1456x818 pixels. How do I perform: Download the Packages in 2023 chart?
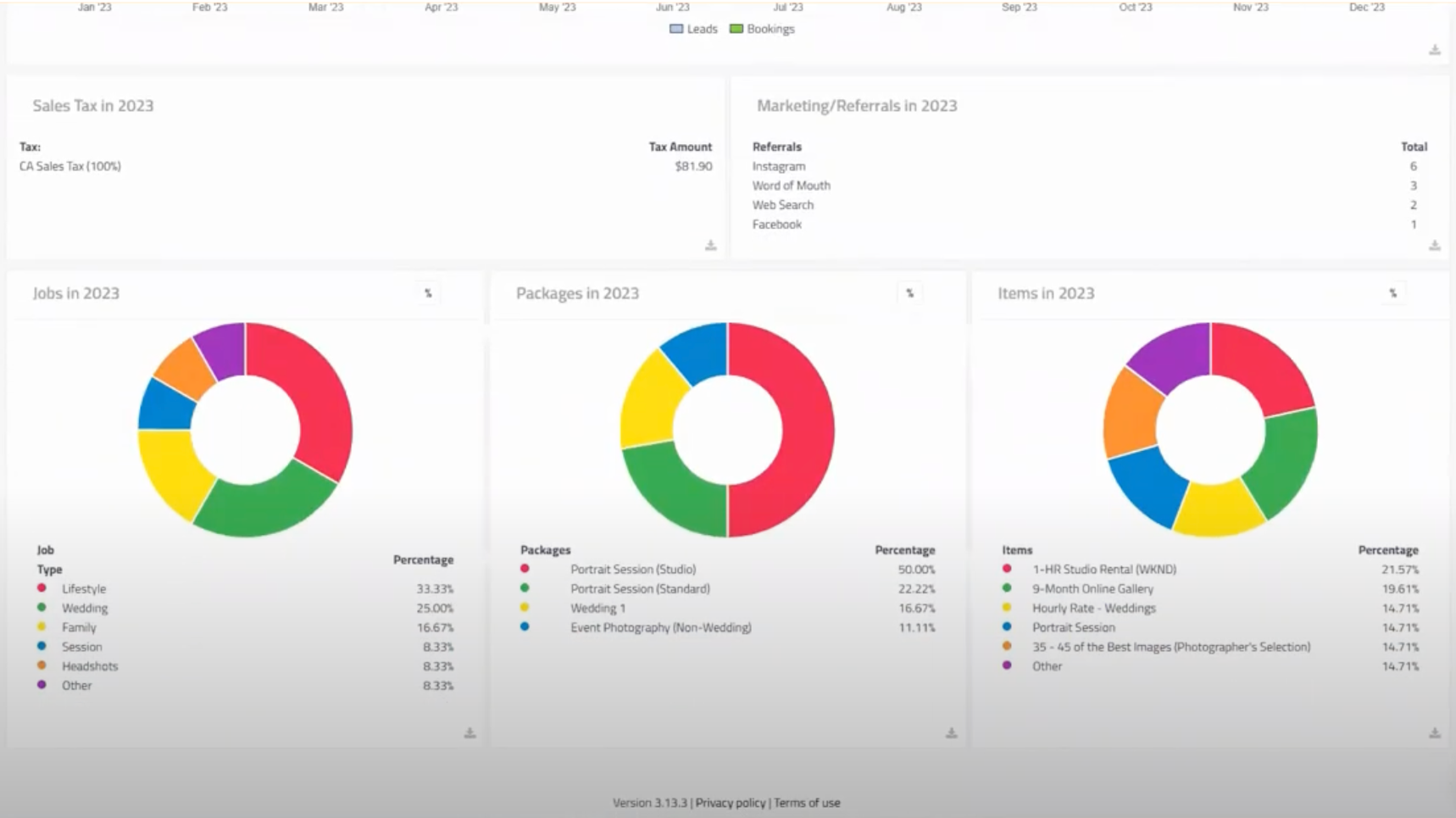[x=953, y=734]
